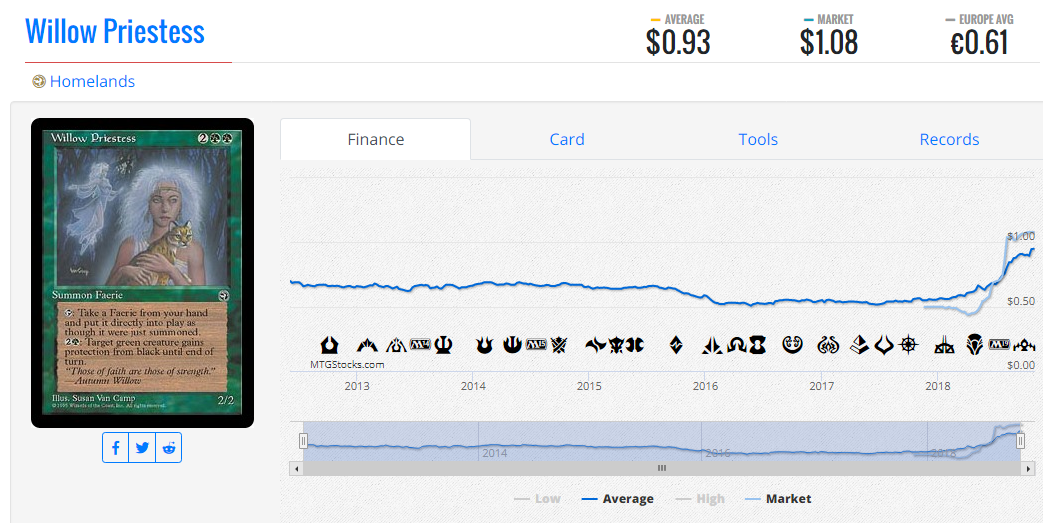Click the Dominaria set marker

tap(974, 345)
